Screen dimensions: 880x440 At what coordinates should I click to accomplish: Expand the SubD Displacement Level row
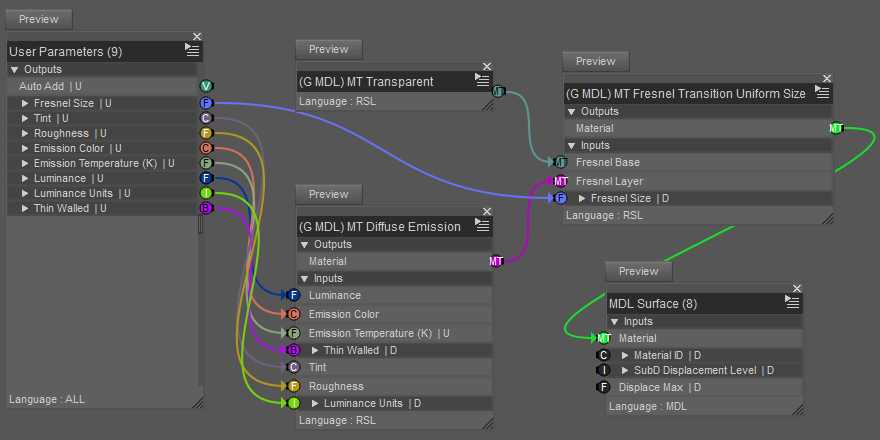(625, 370)
